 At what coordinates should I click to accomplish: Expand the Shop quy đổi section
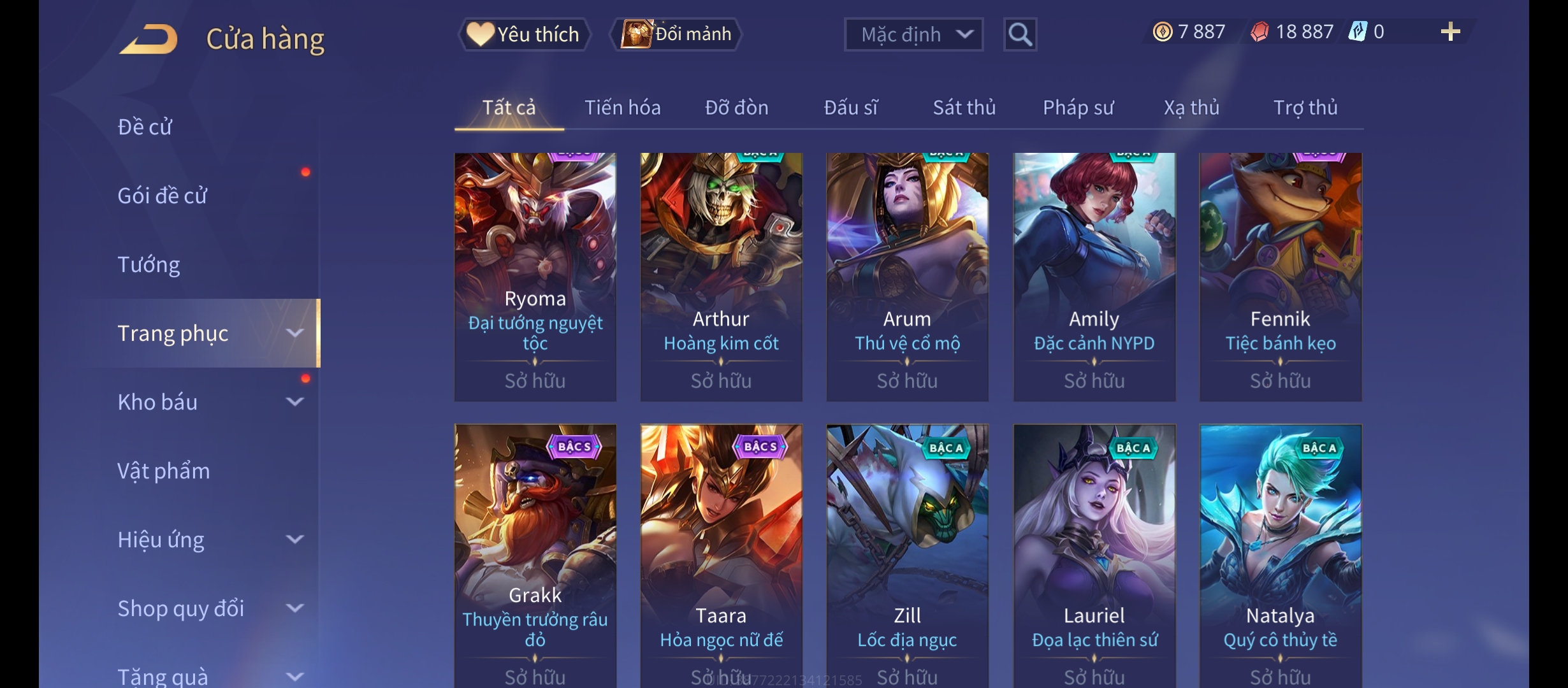pos(294,608)
